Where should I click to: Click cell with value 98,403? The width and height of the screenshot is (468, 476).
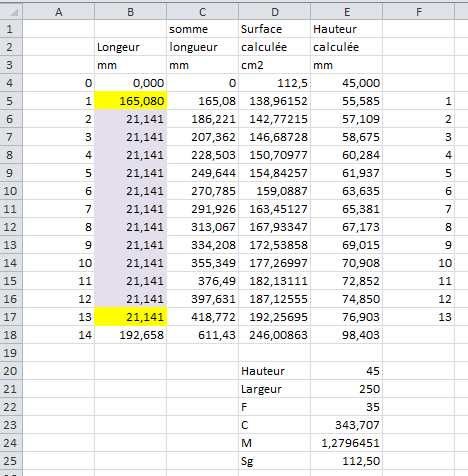click(x=346, y=335)
